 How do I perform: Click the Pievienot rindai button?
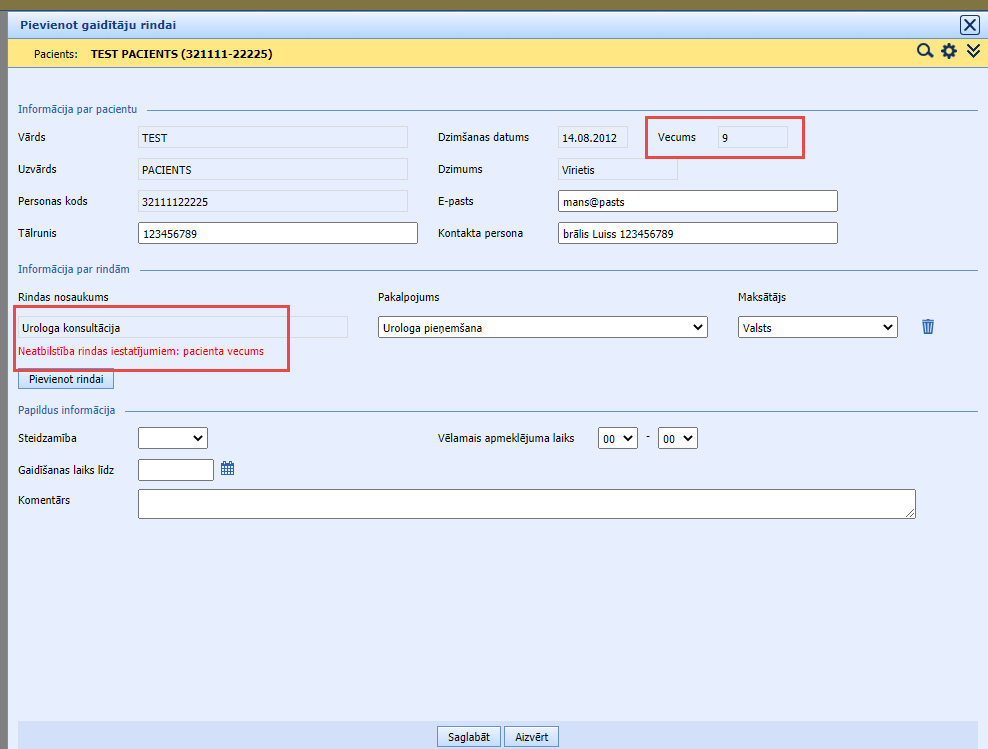[66, 379]
